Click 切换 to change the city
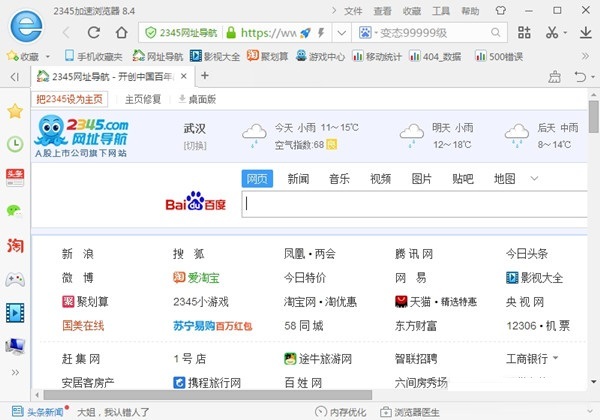This screenshot has width=600, height=420. coord(195,146)
